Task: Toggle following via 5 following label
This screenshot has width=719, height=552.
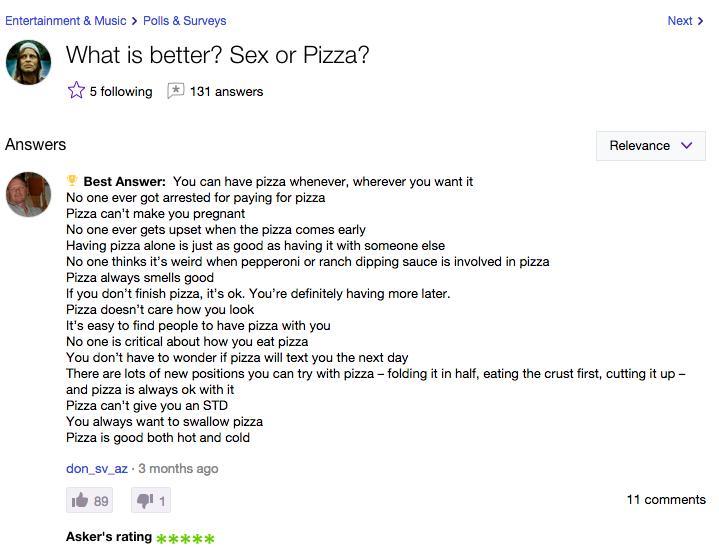Action: (121, 91)
